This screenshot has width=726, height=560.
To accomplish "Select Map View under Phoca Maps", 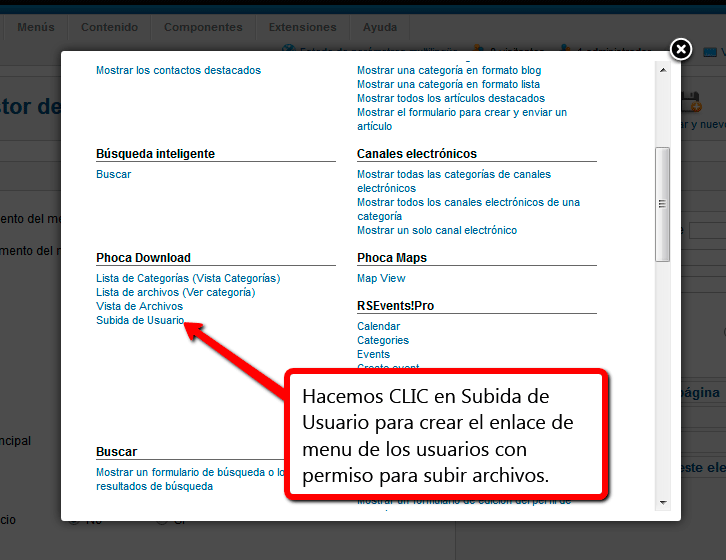I will pos(381,278).
